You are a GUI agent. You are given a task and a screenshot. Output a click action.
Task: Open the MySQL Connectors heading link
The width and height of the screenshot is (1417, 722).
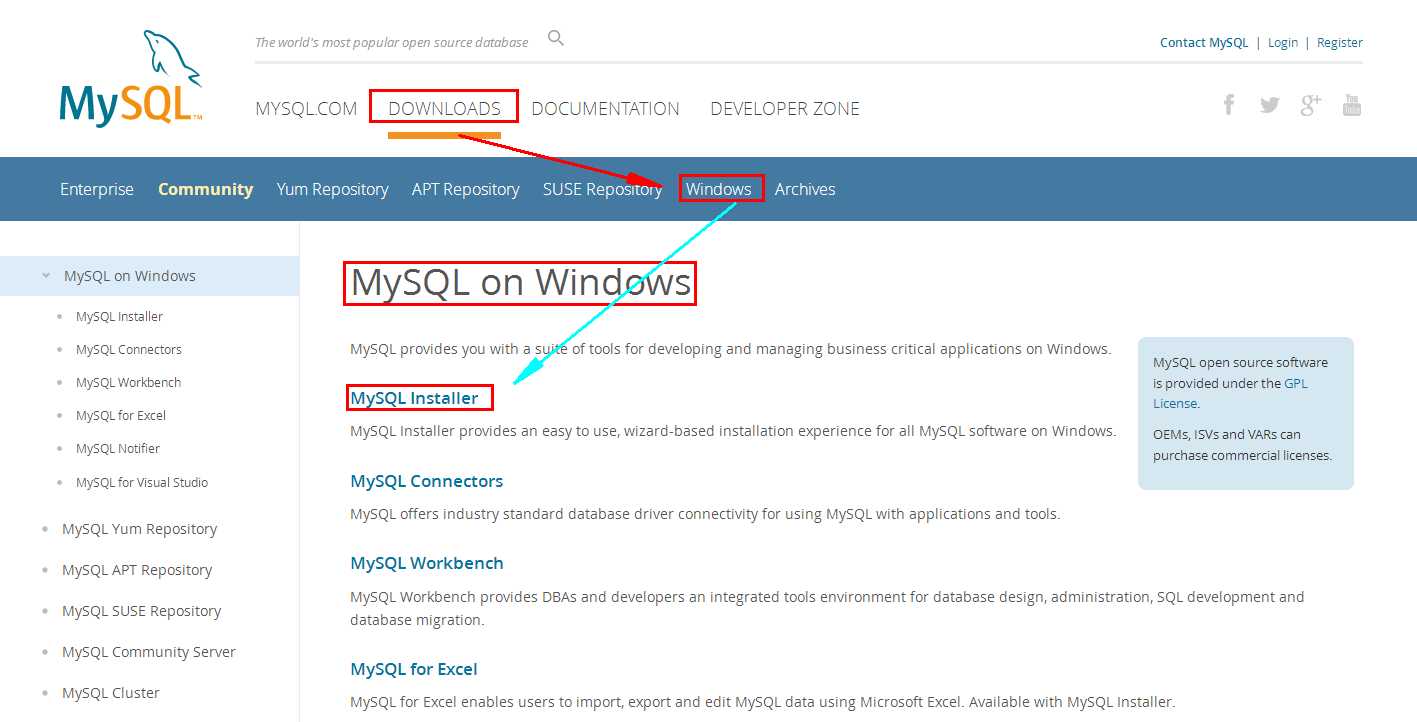(427, 481)
